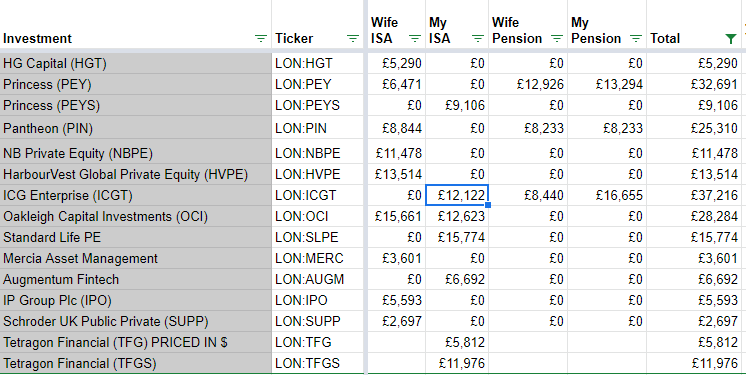Select the £5,290 Wife ISA cell
The image size is (746, 375).
[x=396, y=63]
